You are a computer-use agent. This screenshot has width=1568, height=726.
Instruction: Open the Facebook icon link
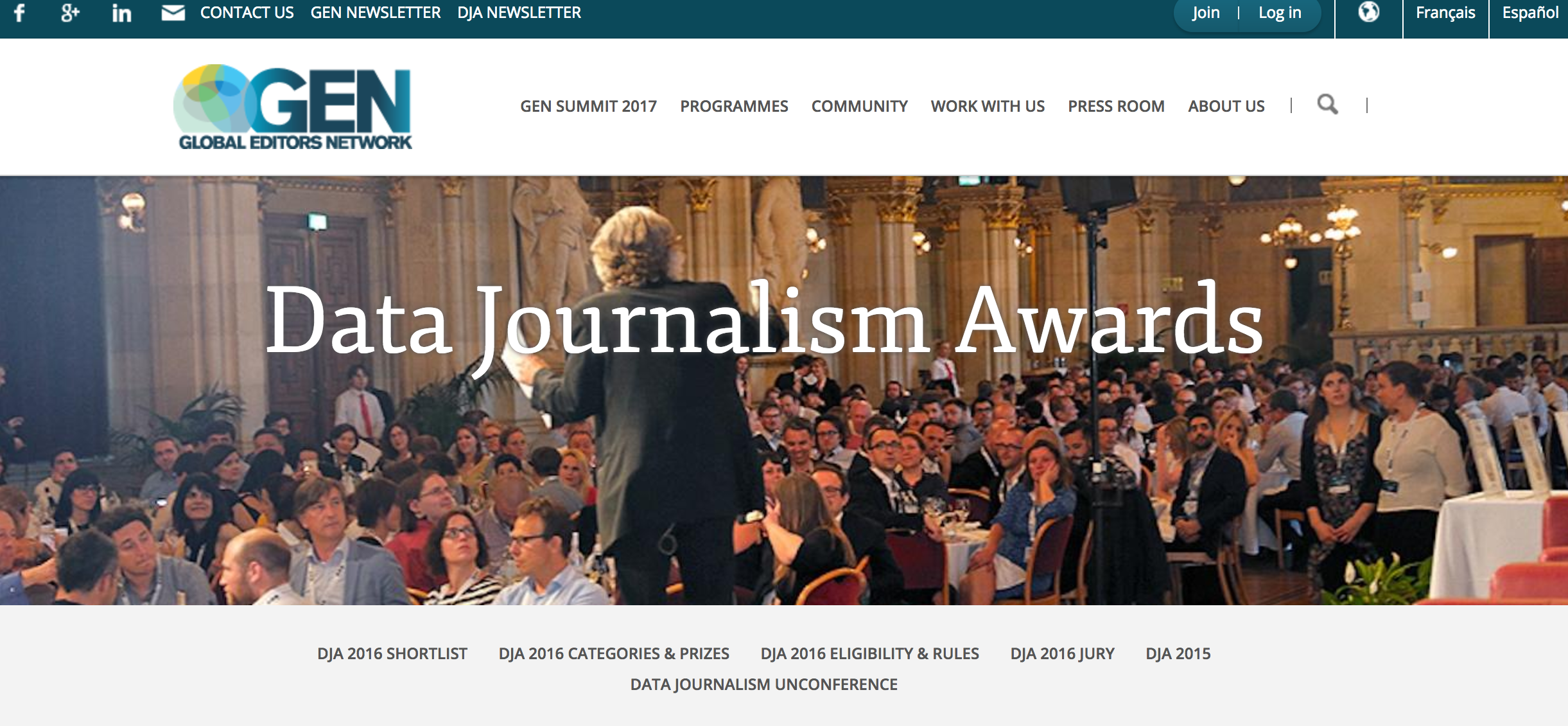pyautogui.click(x=20, y=13)
